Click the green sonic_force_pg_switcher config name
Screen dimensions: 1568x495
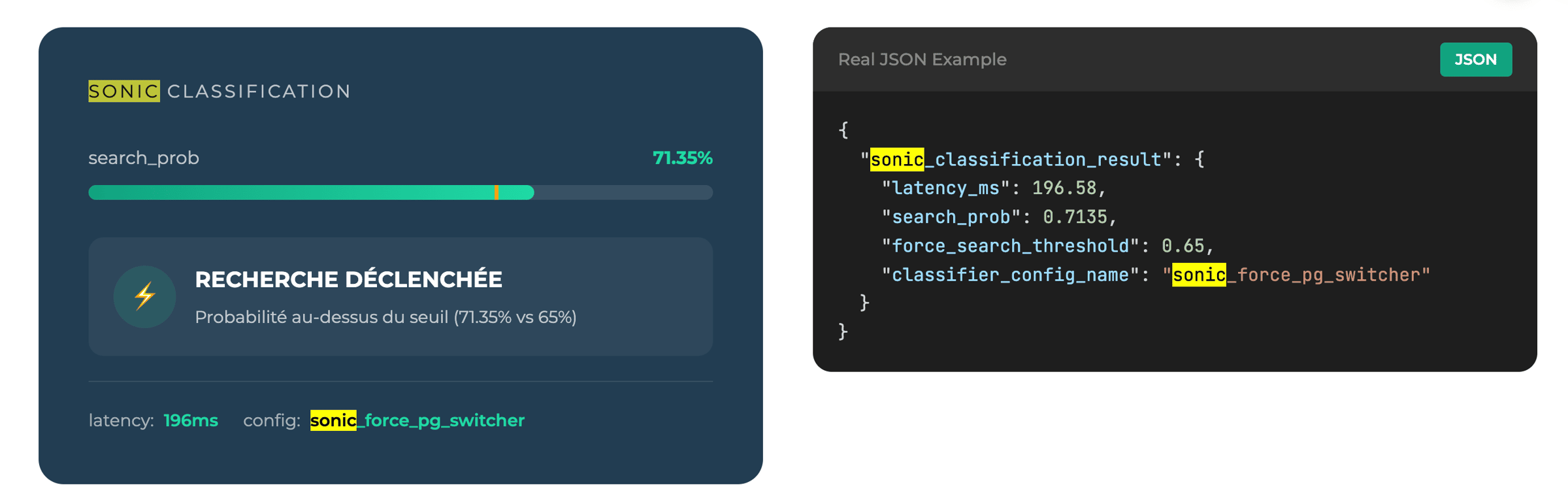click(417, 420)
